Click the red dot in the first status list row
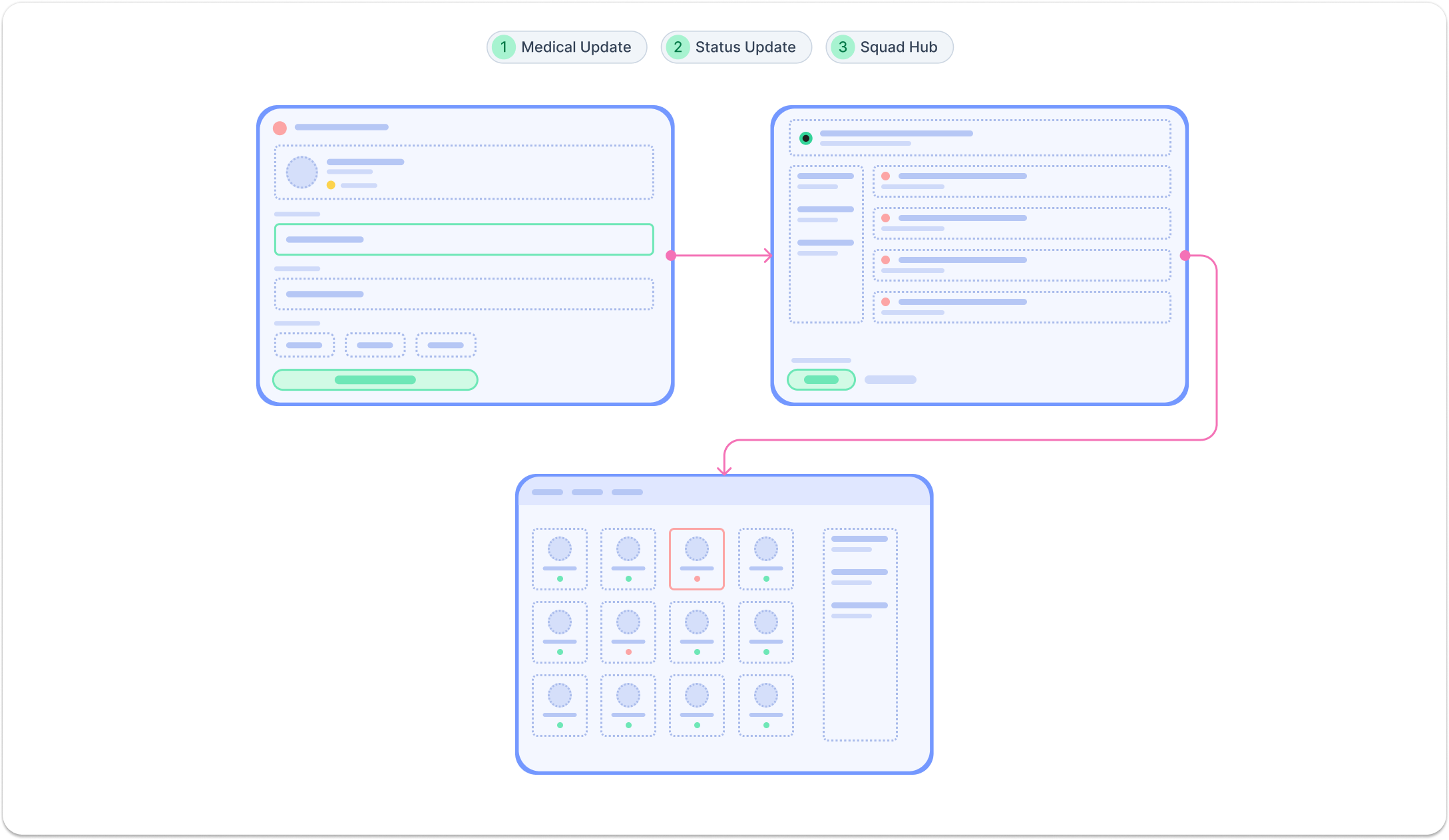 tap(886, 176)
